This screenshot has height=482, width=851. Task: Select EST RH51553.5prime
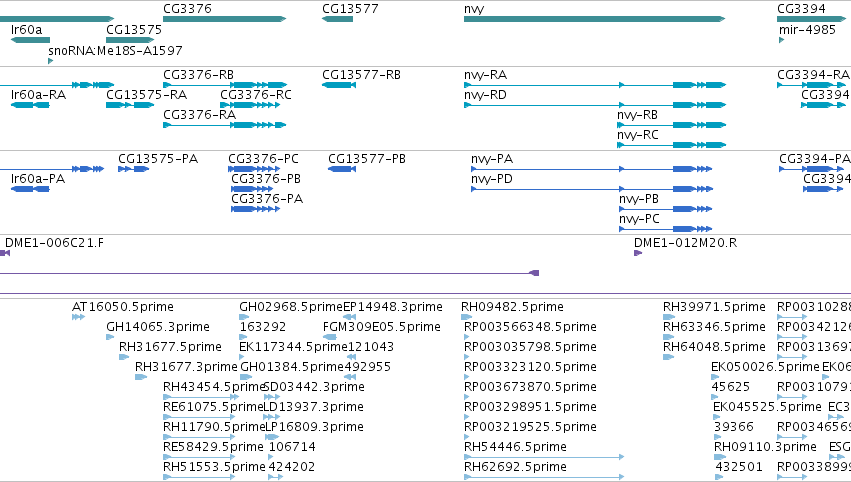199,478
